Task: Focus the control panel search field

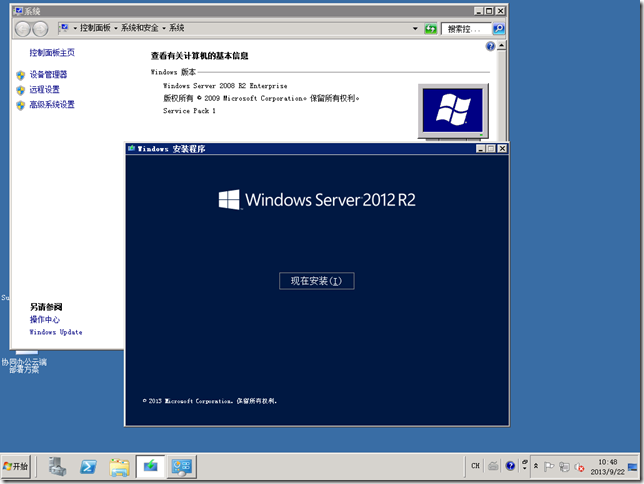Action: pyautogui.click(x=466, y=28)
